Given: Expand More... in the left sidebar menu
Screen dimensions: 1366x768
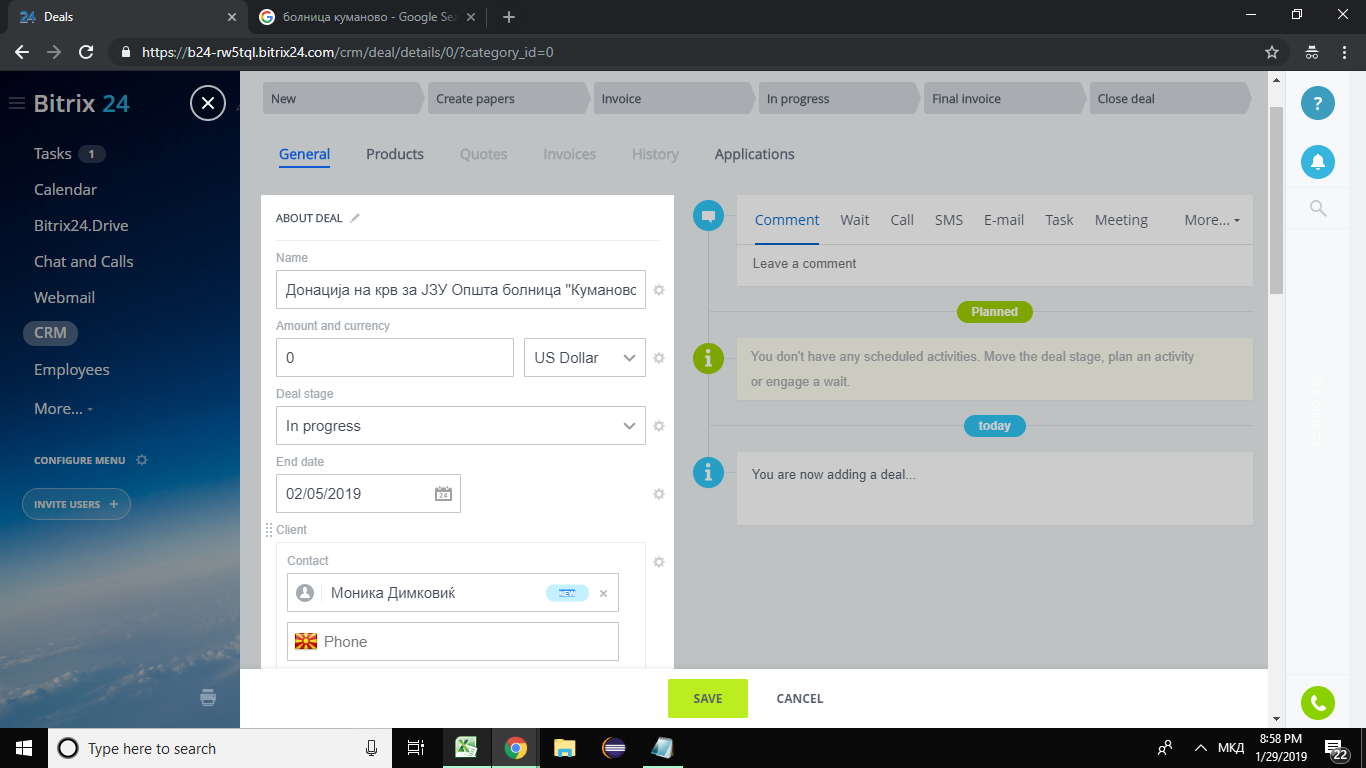Looking at the screenshot, I should coord(62,409).
